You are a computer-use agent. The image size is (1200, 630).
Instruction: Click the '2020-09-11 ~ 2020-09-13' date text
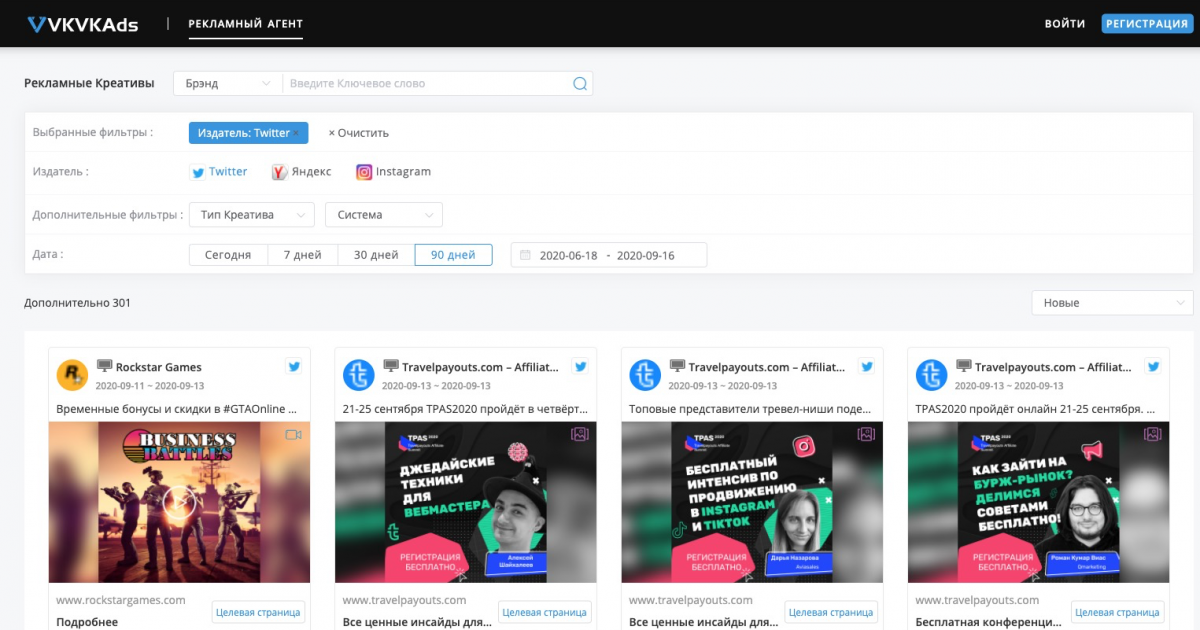150,386
